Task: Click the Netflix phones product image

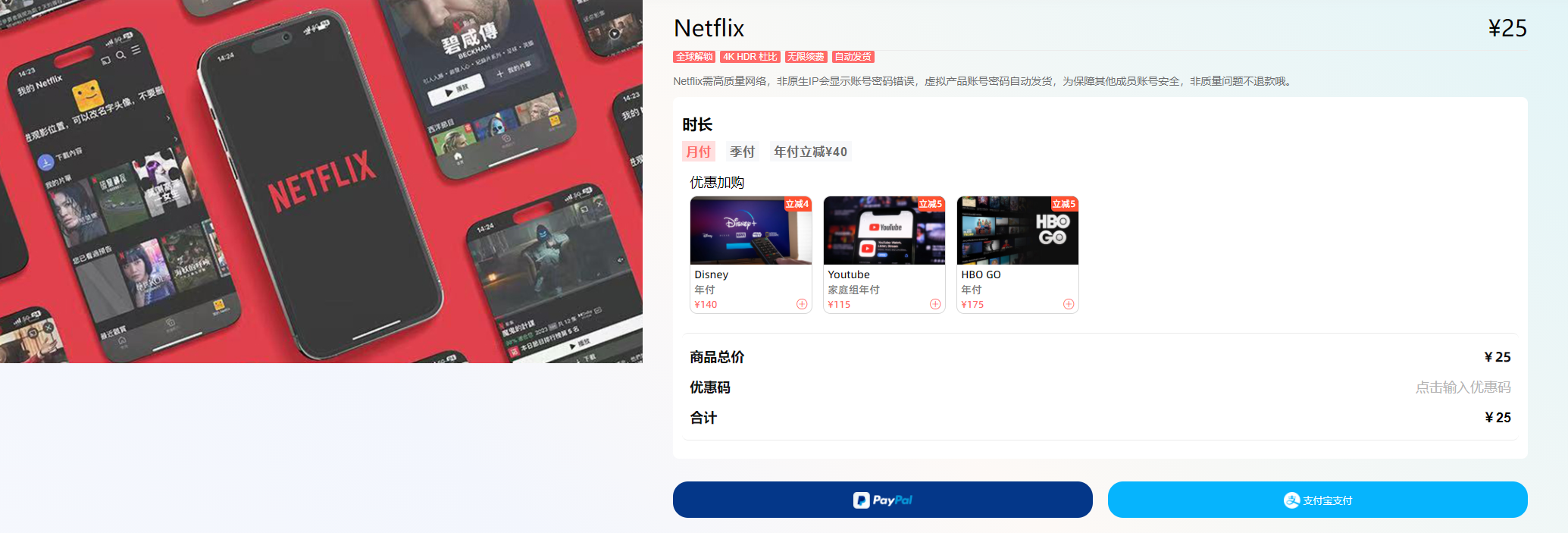Action: coord(321,181)
